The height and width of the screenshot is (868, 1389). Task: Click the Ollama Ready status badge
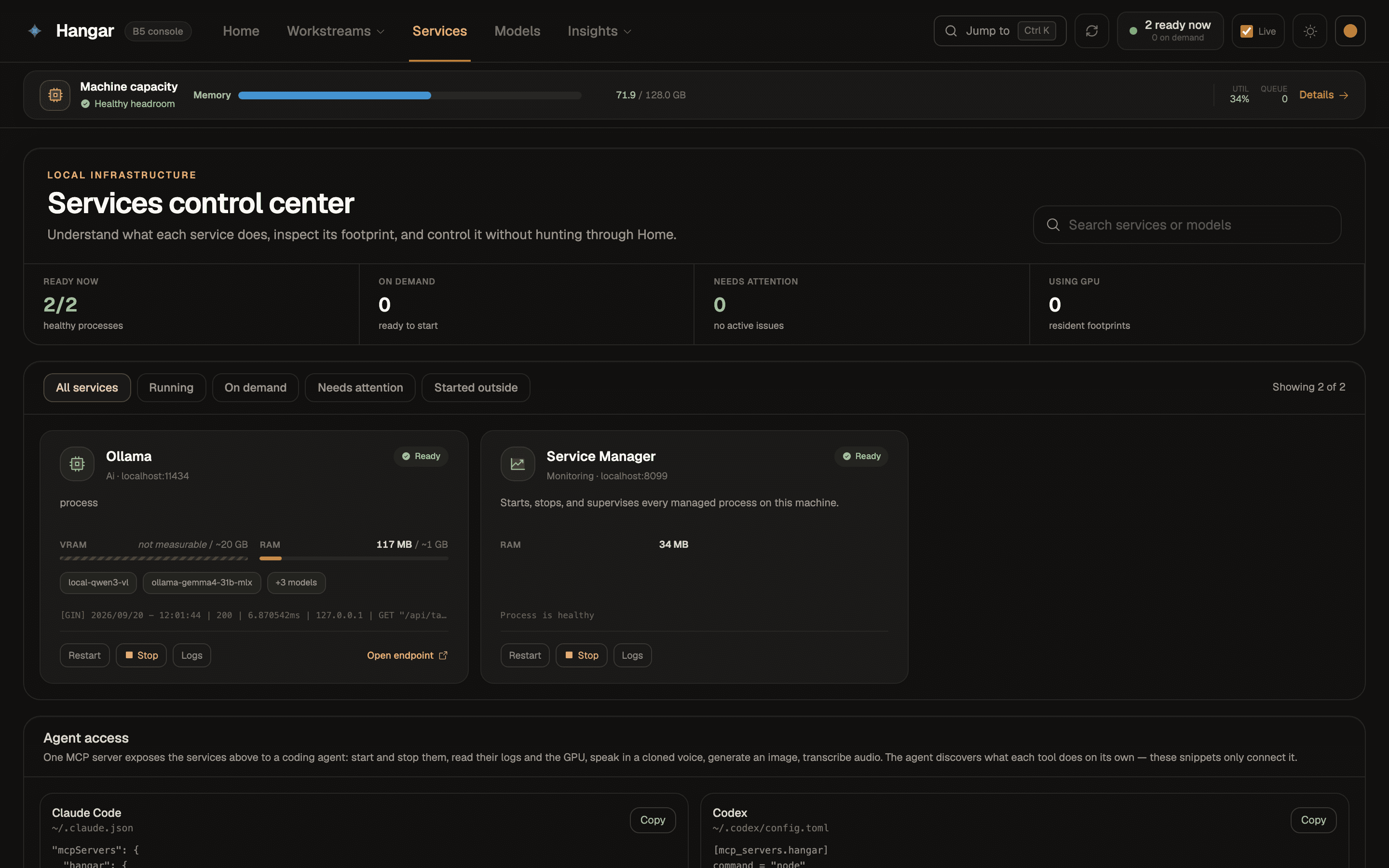coord(422,456)
